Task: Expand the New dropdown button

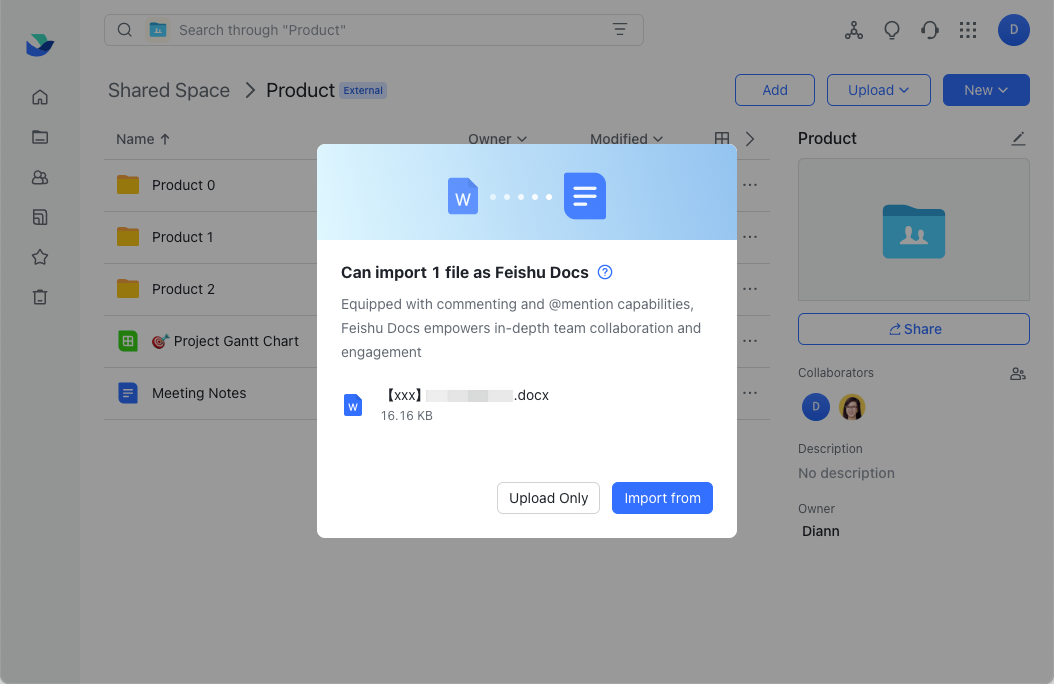Action: (x=985, y=90)
